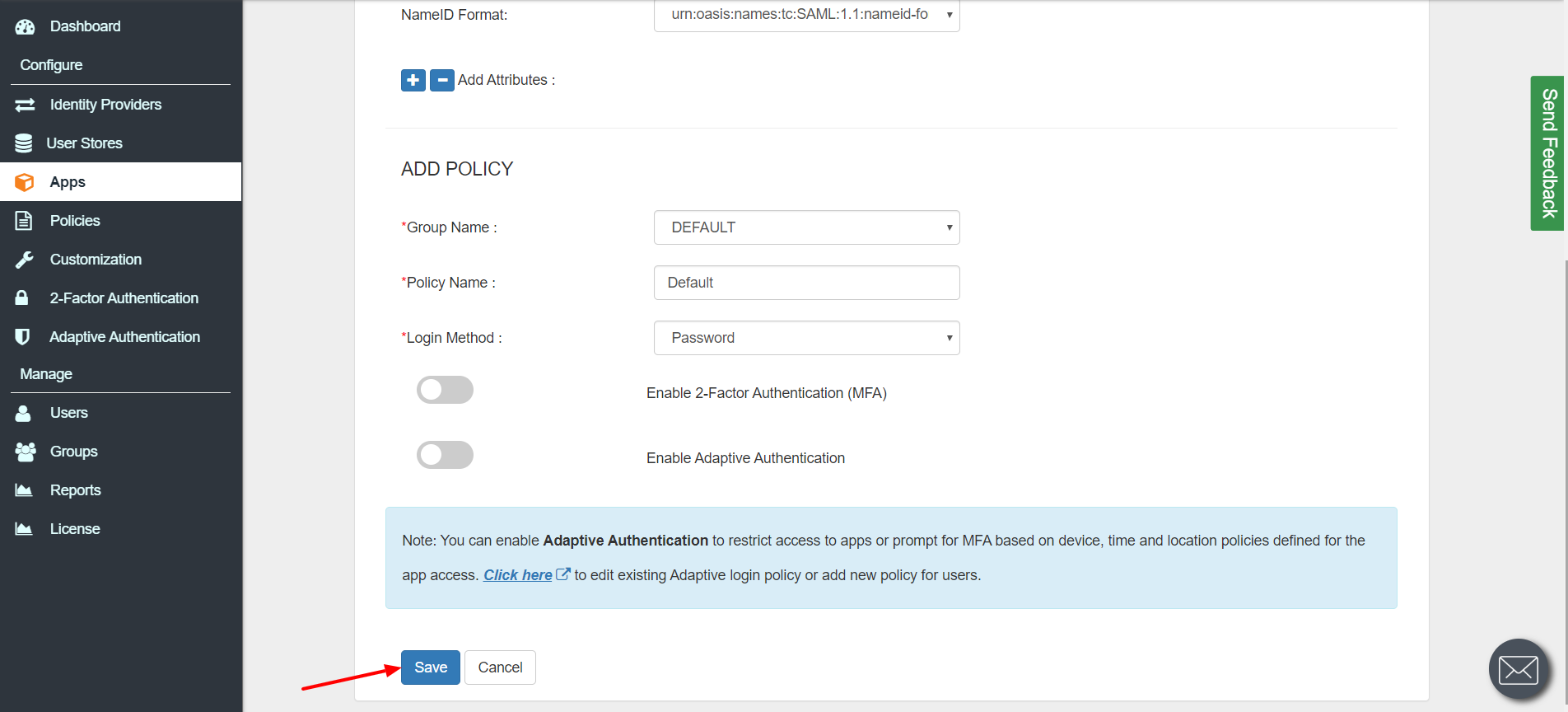The image size is (1568, 712).
Task: Click the 2-Factor Authentication lock icon
Action: pos(22,298)
